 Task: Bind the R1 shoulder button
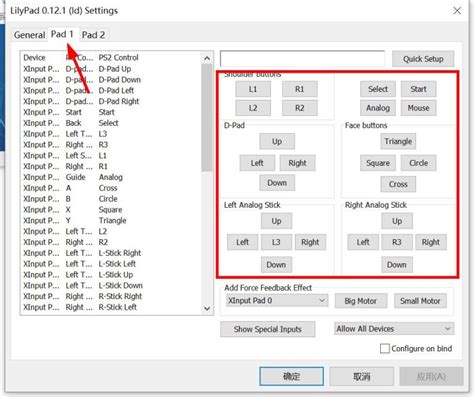300,89
